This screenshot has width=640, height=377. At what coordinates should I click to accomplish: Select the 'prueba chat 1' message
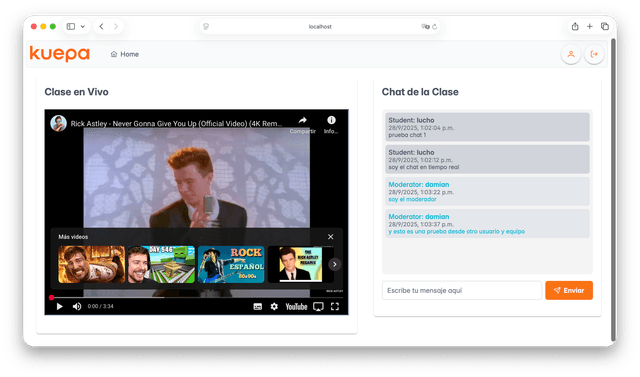tap(487, 127)
